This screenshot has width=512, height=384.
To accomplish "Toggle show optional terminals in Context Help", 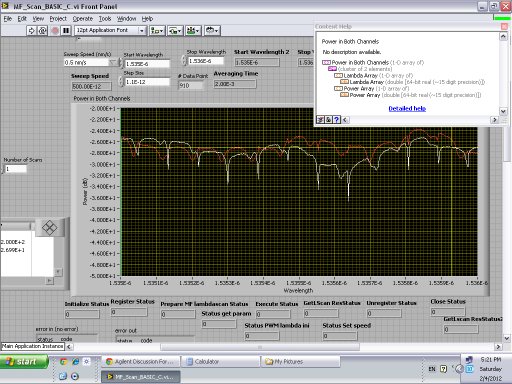I will [320, 120].
